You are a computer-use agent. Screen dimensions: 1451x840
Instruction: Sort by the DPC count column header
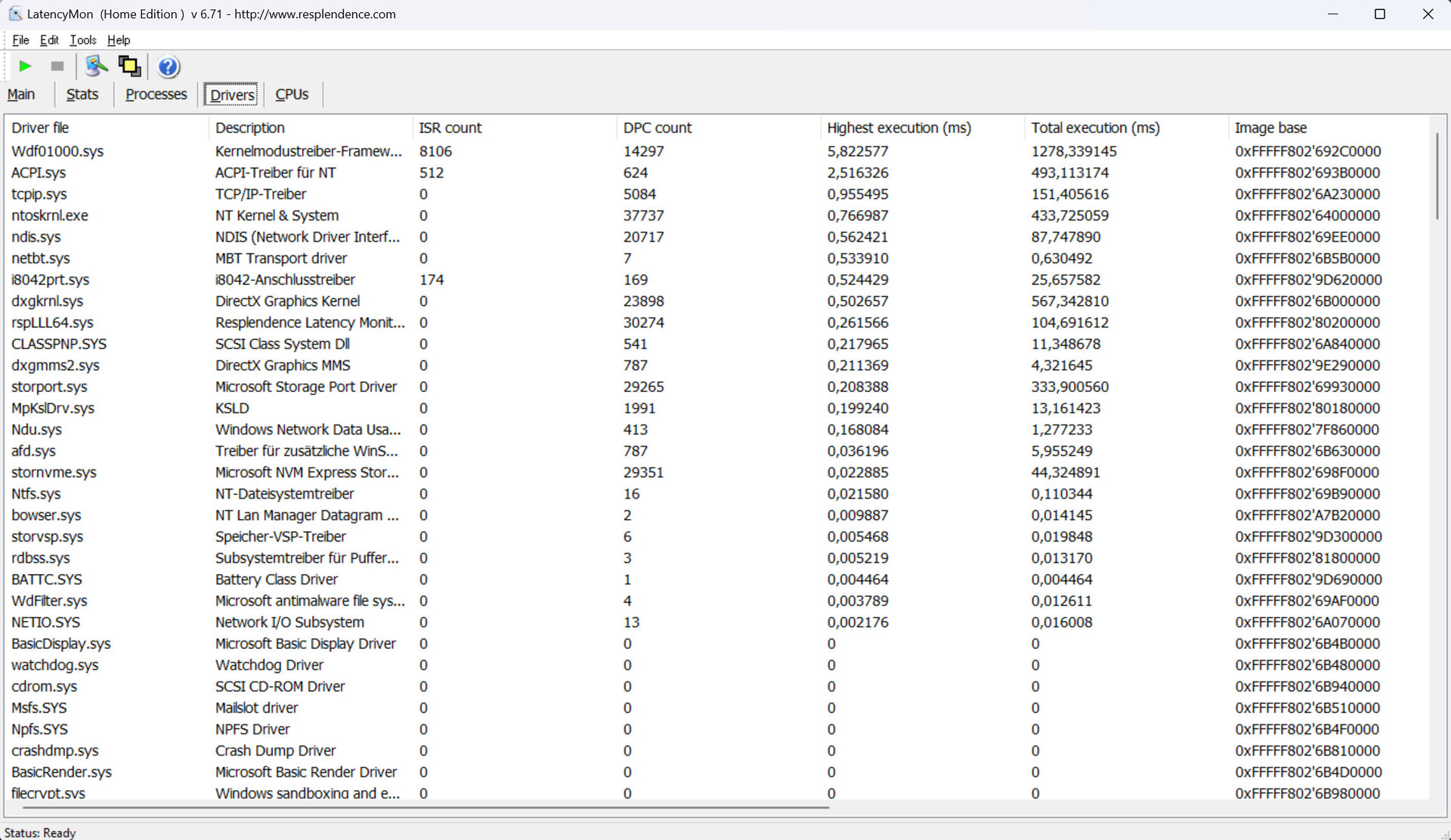tap(657, 128)
